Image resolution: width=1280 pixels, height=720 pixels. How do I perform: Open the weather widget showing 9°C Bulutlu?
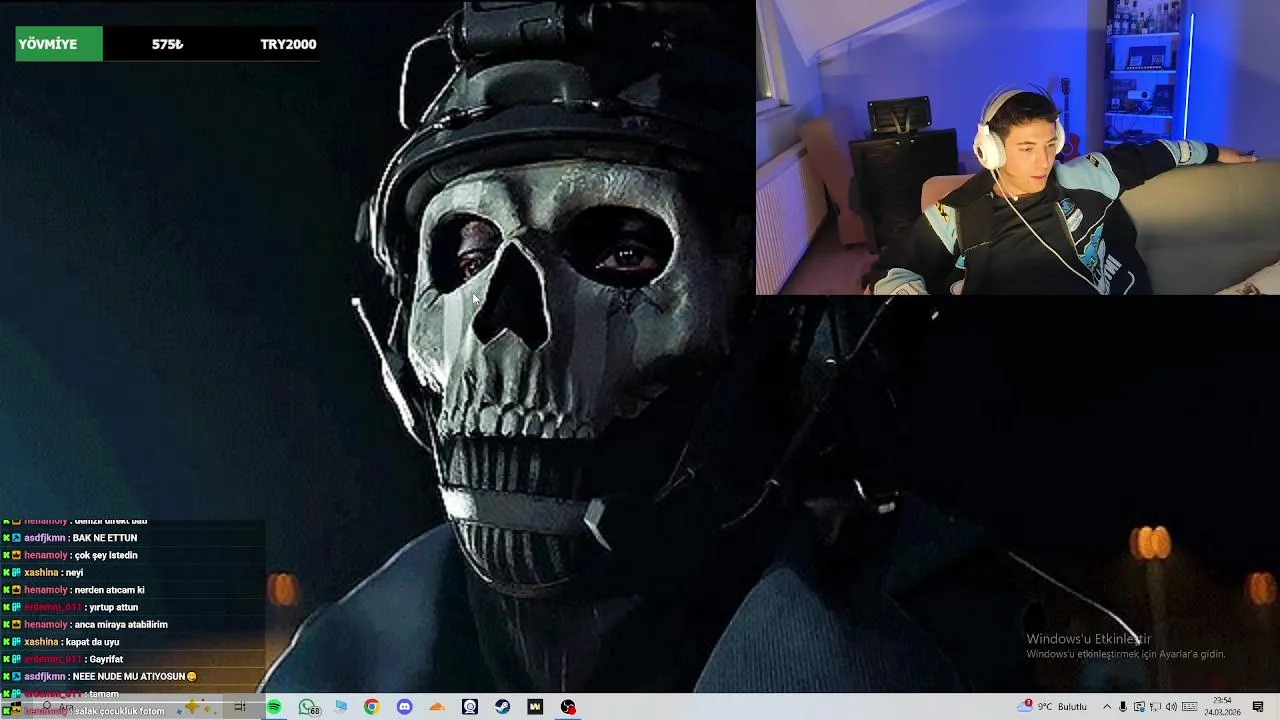(x=1052, y=707)
